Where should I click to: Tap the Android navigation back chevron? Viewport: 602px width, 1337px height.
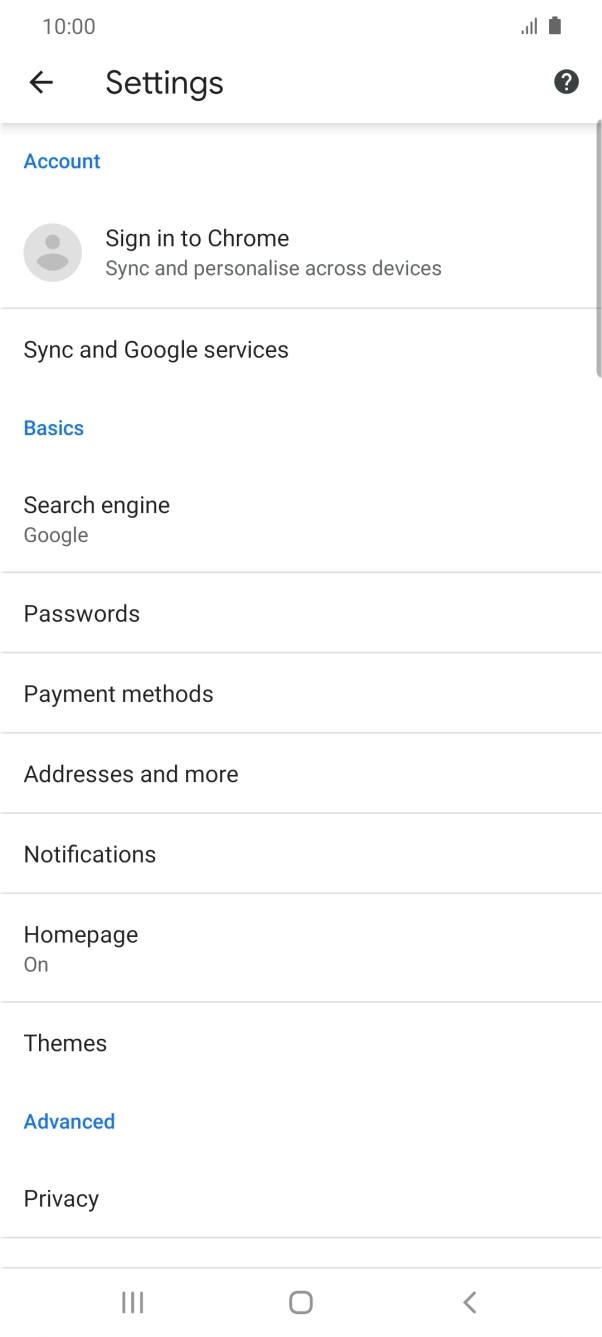point(470,1301)
